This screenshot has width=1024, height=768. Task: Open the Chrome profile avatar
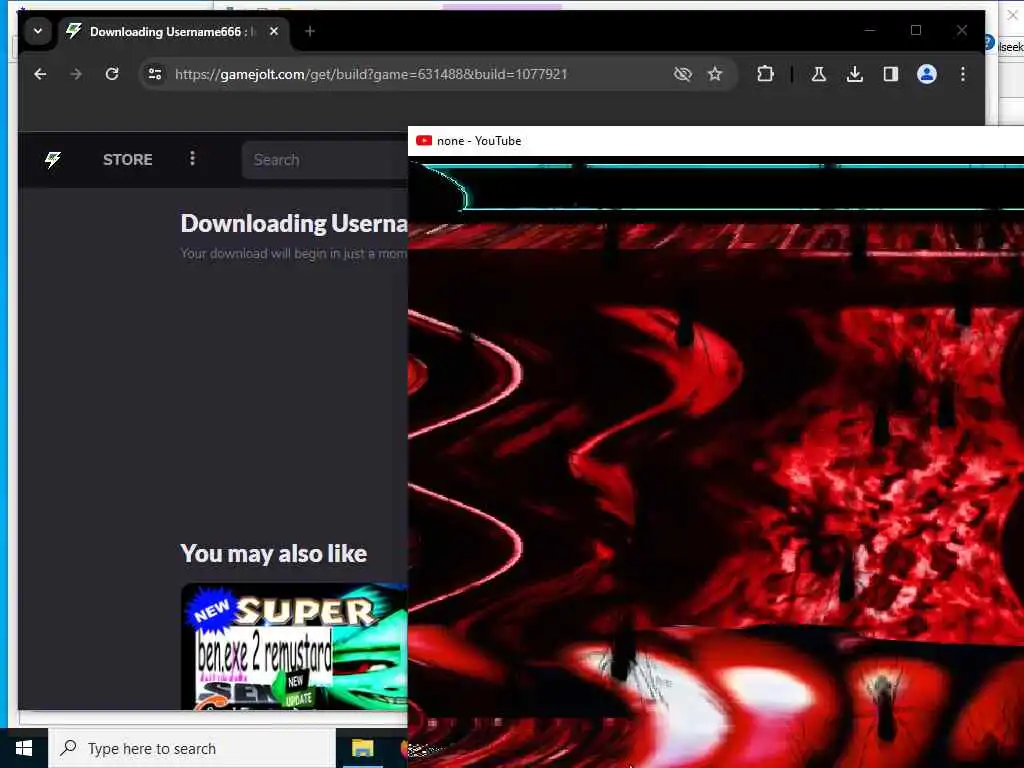coord(927,74)
